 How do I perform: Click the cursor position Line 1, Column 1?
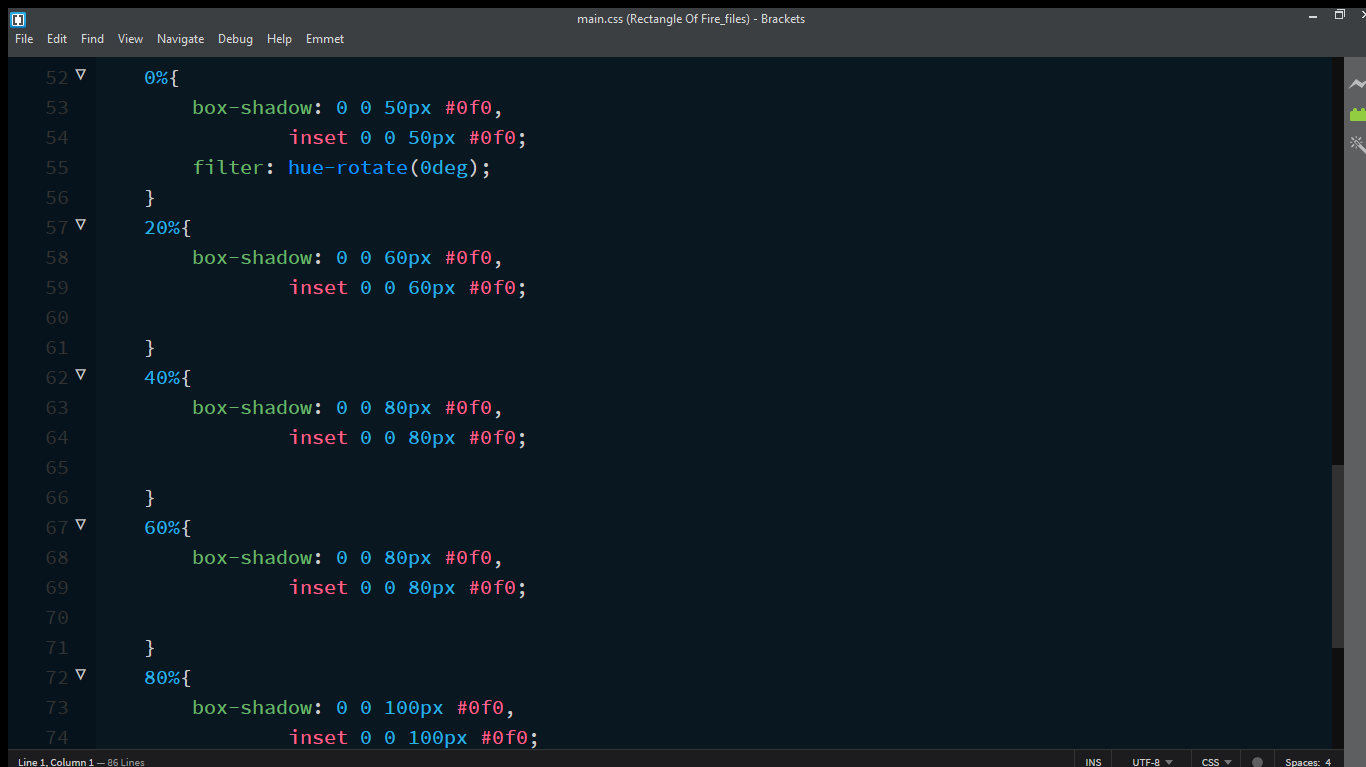click(x=55, y=762)
